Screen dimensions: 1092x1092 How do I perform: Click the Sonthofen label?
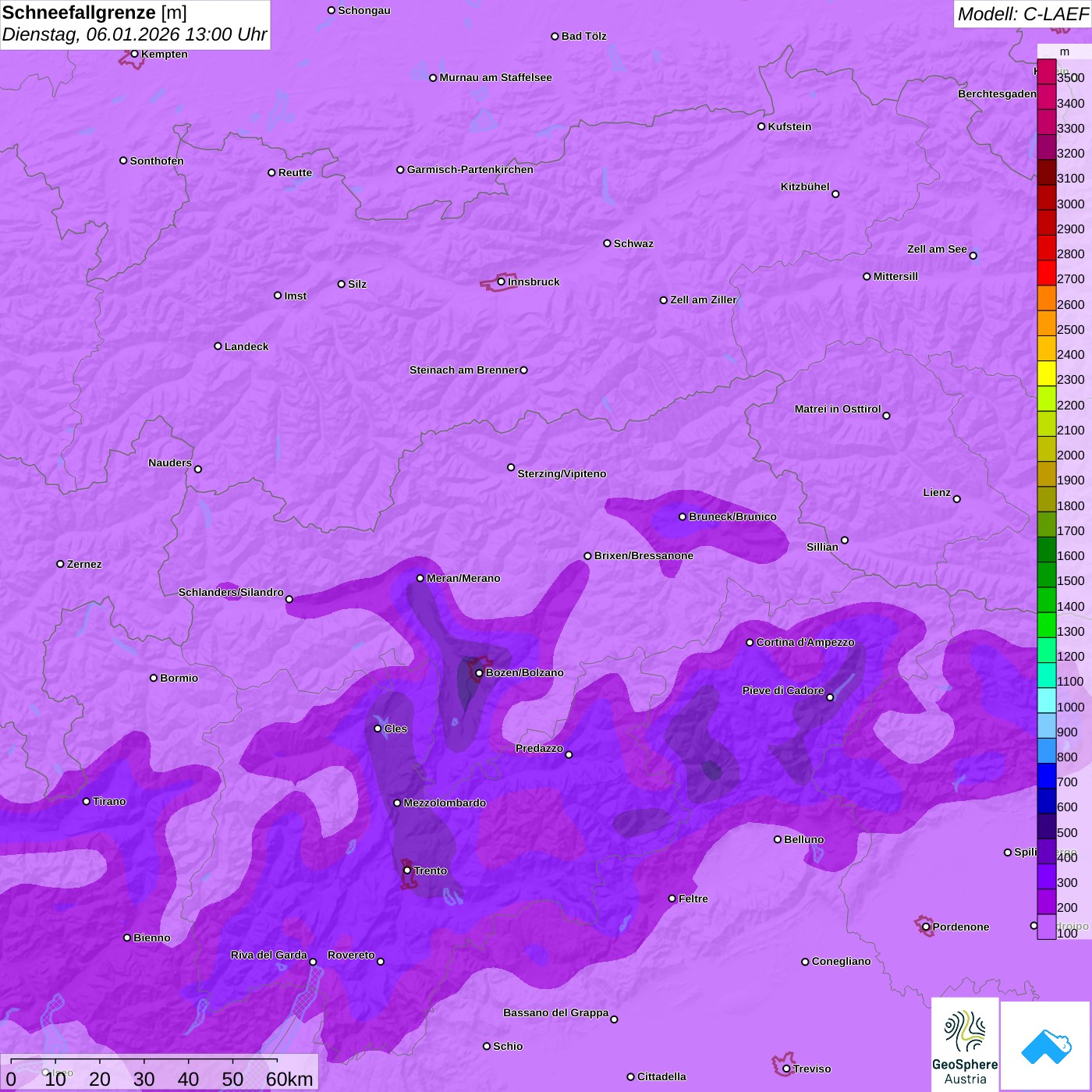tap(157, 161)
